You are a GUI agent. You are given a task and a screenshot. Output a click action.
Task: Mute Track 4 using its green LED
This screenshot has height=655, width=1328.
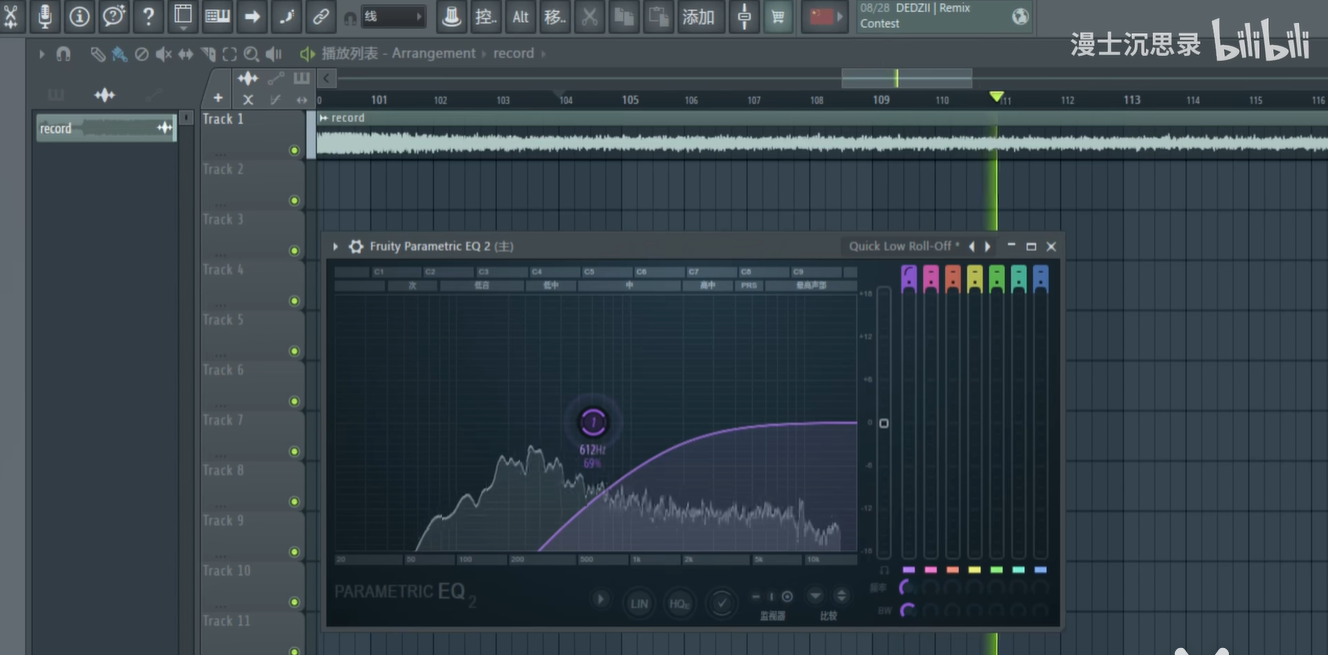(x=294, y=301)
